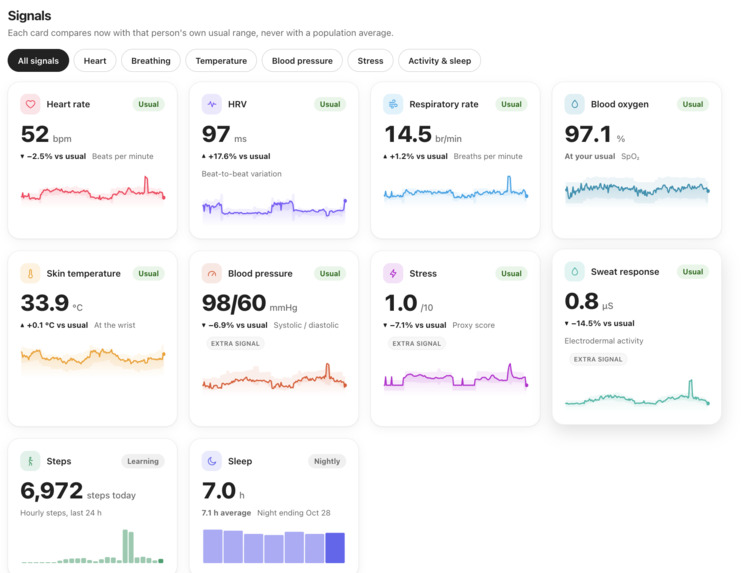
Task: Click Usual badge on Skin temperature
Action: (x=148, y=274)
